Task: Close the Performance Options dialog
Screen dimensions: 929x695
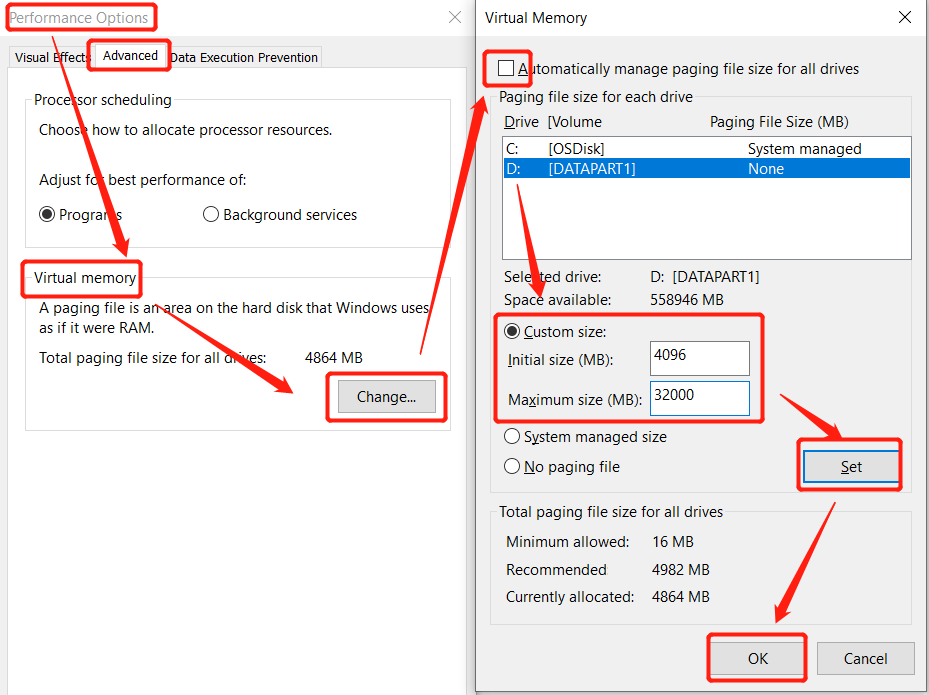Action: click(455, 17)
